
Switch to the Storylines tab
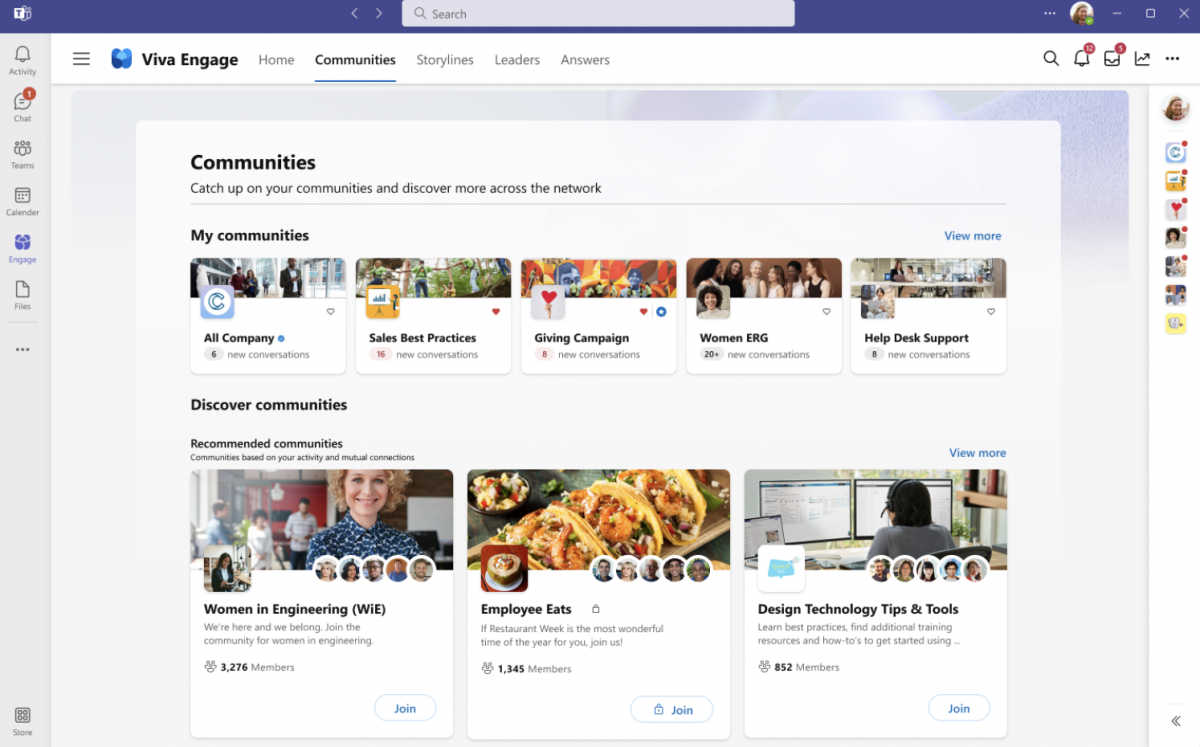click(x=444, y=60)
